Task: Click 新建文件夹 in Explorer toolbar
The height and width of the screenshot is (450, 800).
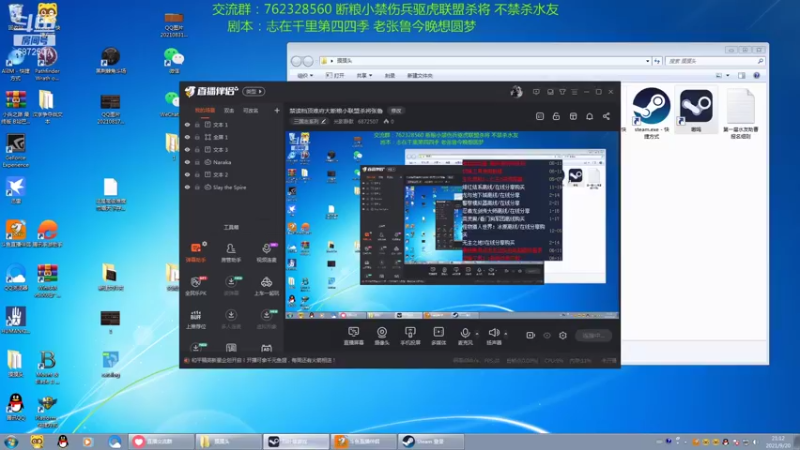Action: tap(419, 76)
